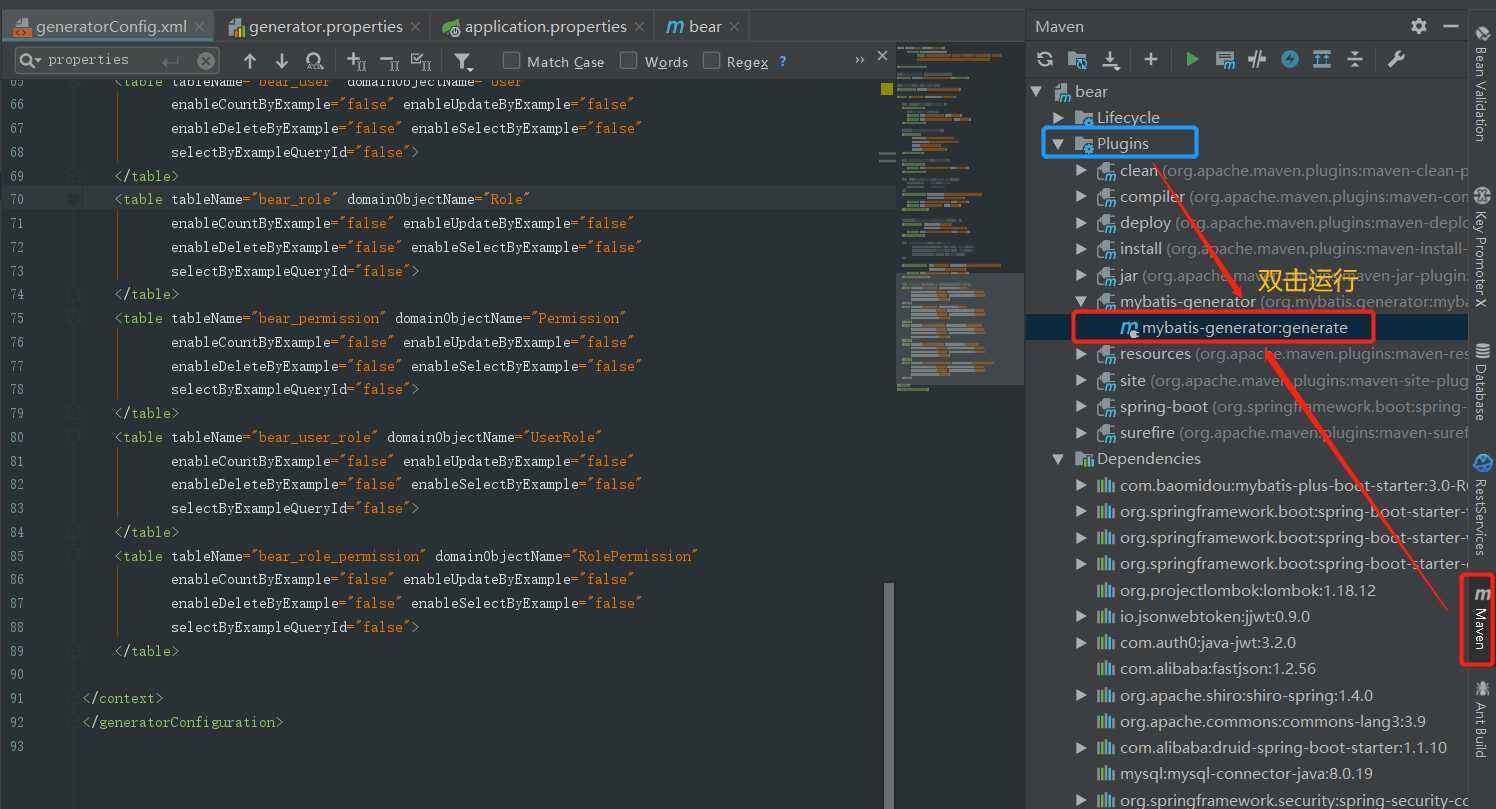1496x809 pixels.
Task: Select mybatis-generator:generate goal
Action: [x=1246, y=327]
